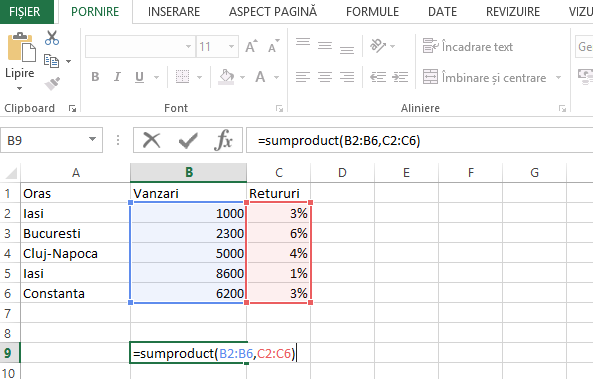Image resolution: width=593 pixels, height=379 pixels.
Task: Select cell with 6% returns
Action: point(279,233)
